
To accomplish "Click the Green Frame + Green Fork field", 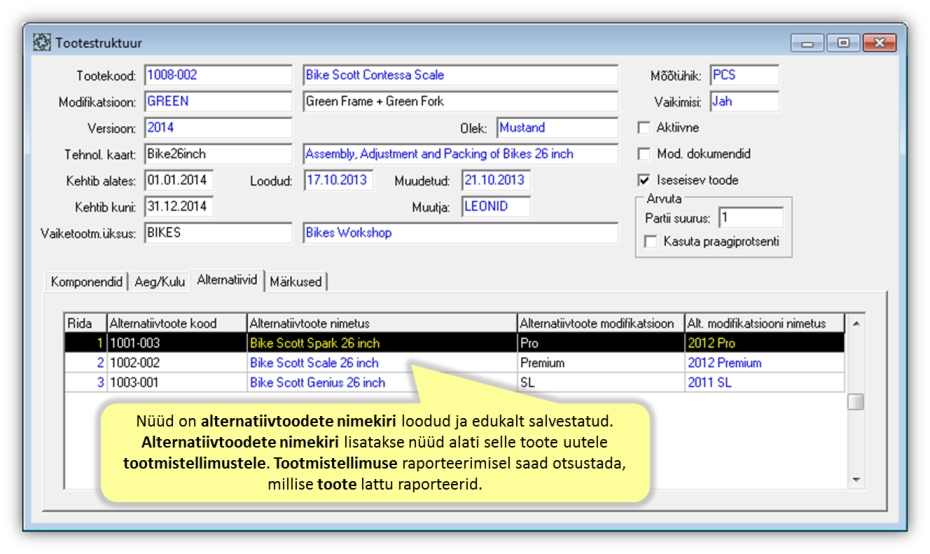I will click(460, 101).
